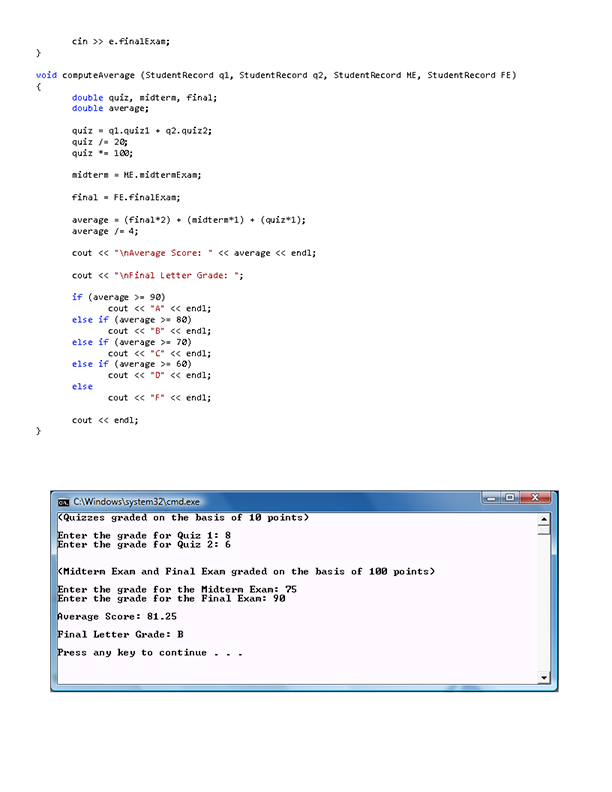The height and width of the screenshot is (792, 612).
Task: Click the 'Enter the grade for Quiz 1: 8' line
Action: pyautogui.click(x=144, y=535)
